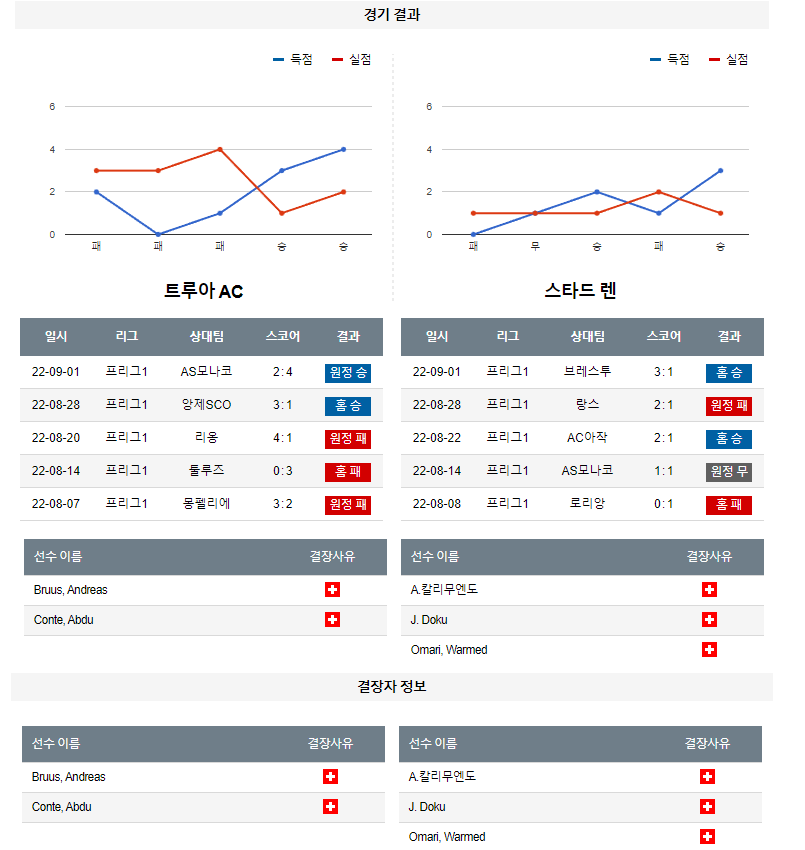Click opponent name 로리앙
805x850 pixels.
click(588, 504)
